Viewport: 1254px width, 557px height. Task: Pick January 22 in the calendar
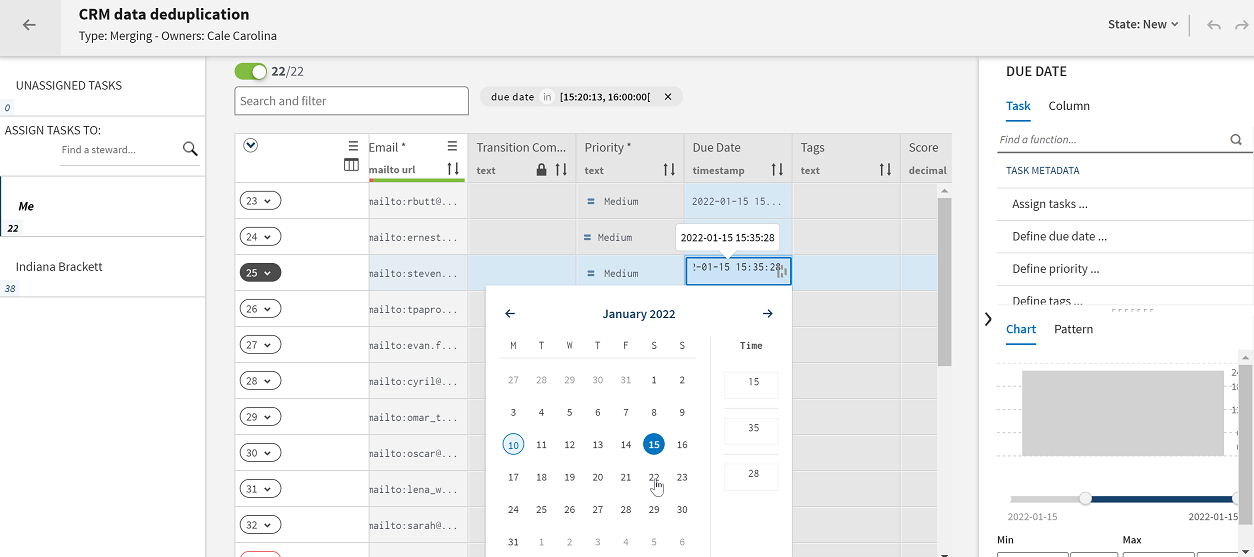point(653,477)
